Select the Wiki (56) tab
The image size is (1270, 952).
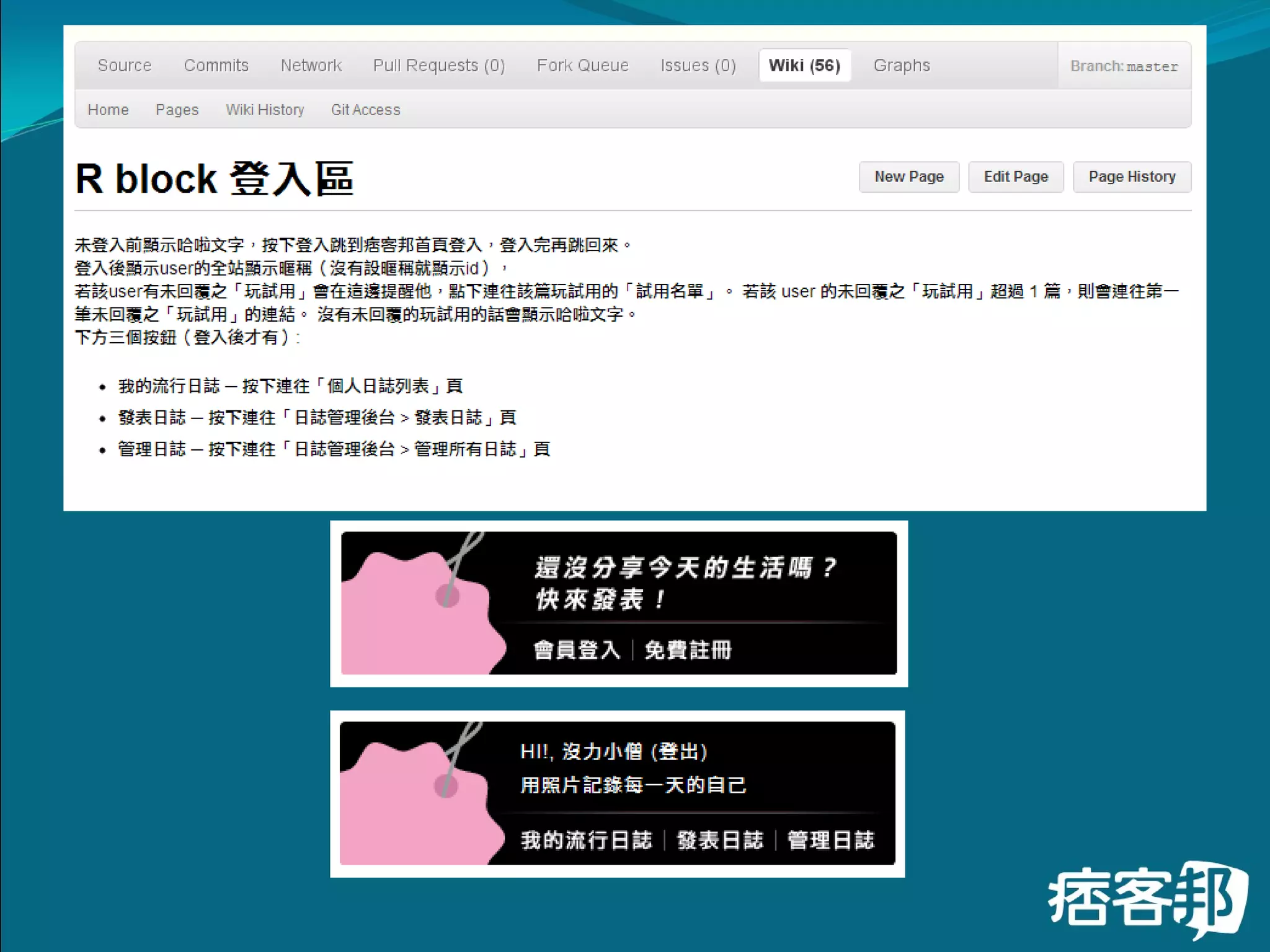click(804, 66)
